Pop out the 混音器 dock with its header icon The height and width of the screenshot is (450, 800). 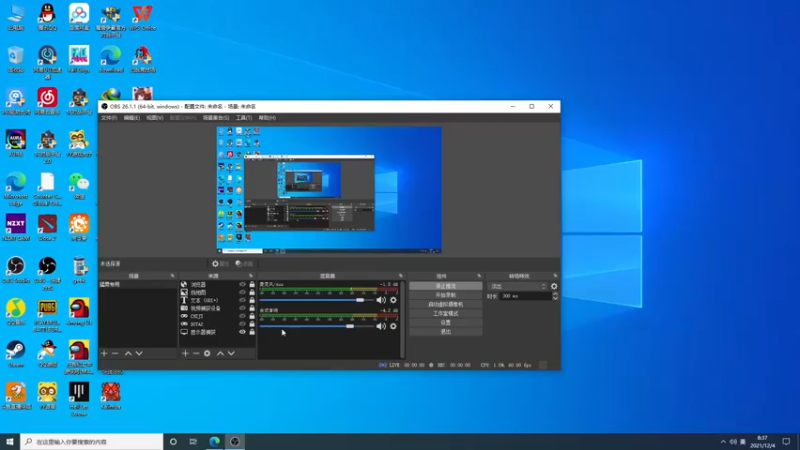401,276
